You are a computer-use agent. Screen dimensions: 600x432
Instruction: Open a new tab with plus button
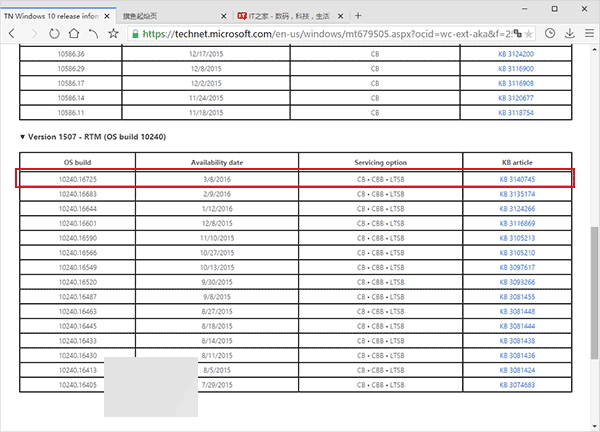coord(358,16)
